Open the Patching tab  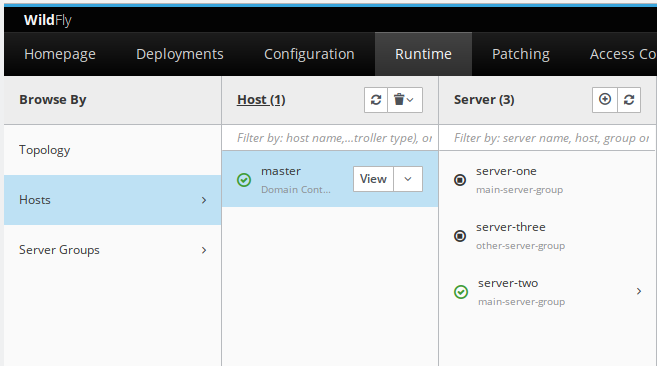(521, 54)
